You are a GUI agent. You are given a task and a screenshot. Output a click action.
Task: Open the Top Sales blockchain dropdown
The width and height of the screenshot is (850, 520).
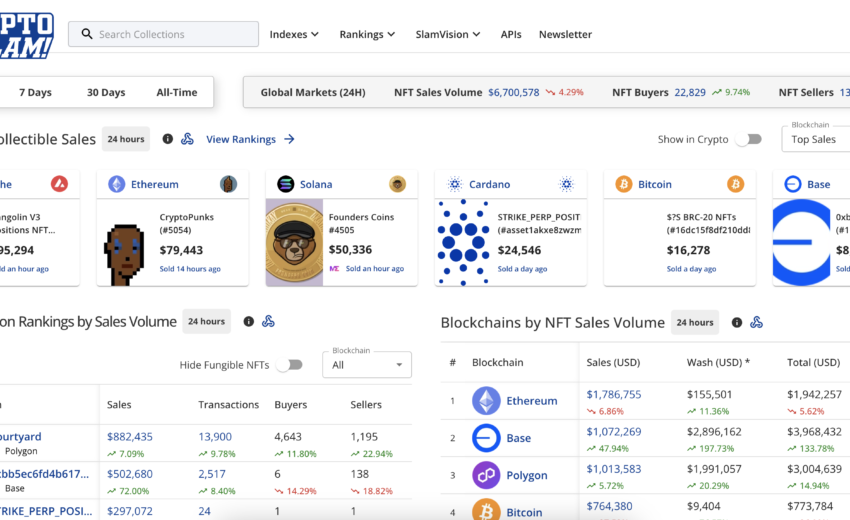(x=815, y=139)
